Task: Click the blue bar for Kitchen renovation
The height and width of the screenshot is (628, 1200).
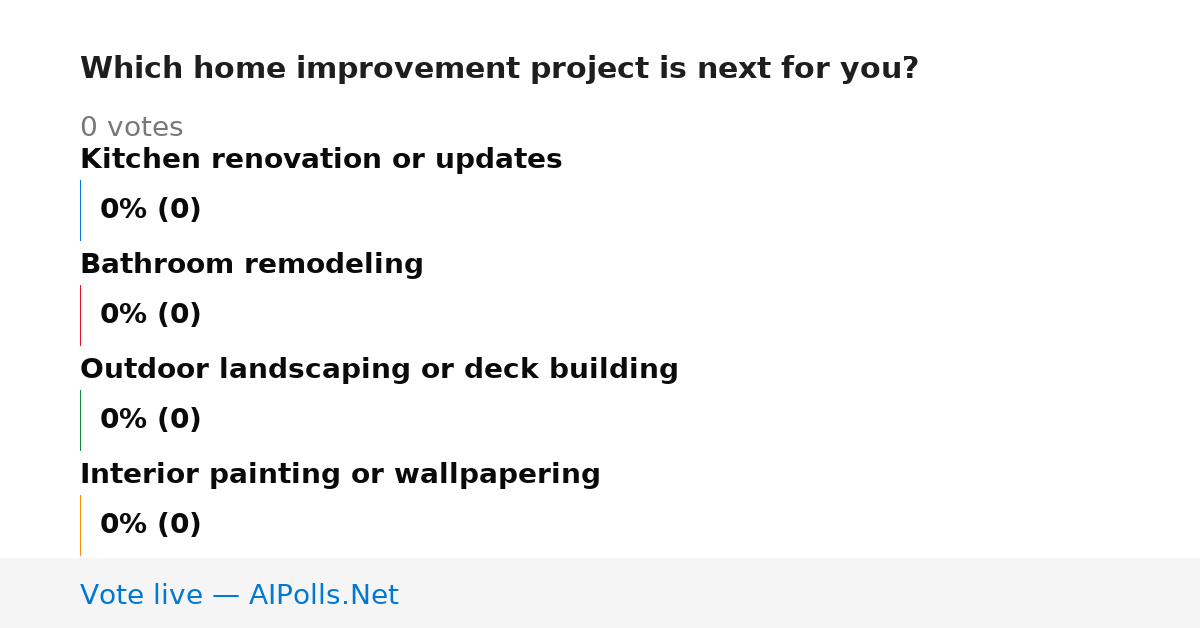Action: tap(80, 210)
